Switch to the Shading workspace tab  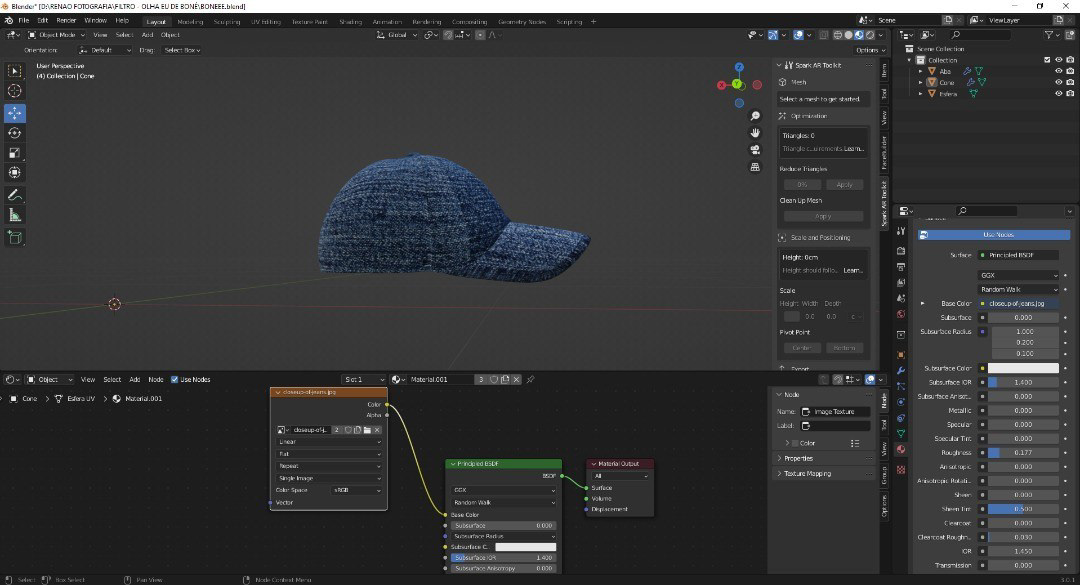(x=350, y=21)
